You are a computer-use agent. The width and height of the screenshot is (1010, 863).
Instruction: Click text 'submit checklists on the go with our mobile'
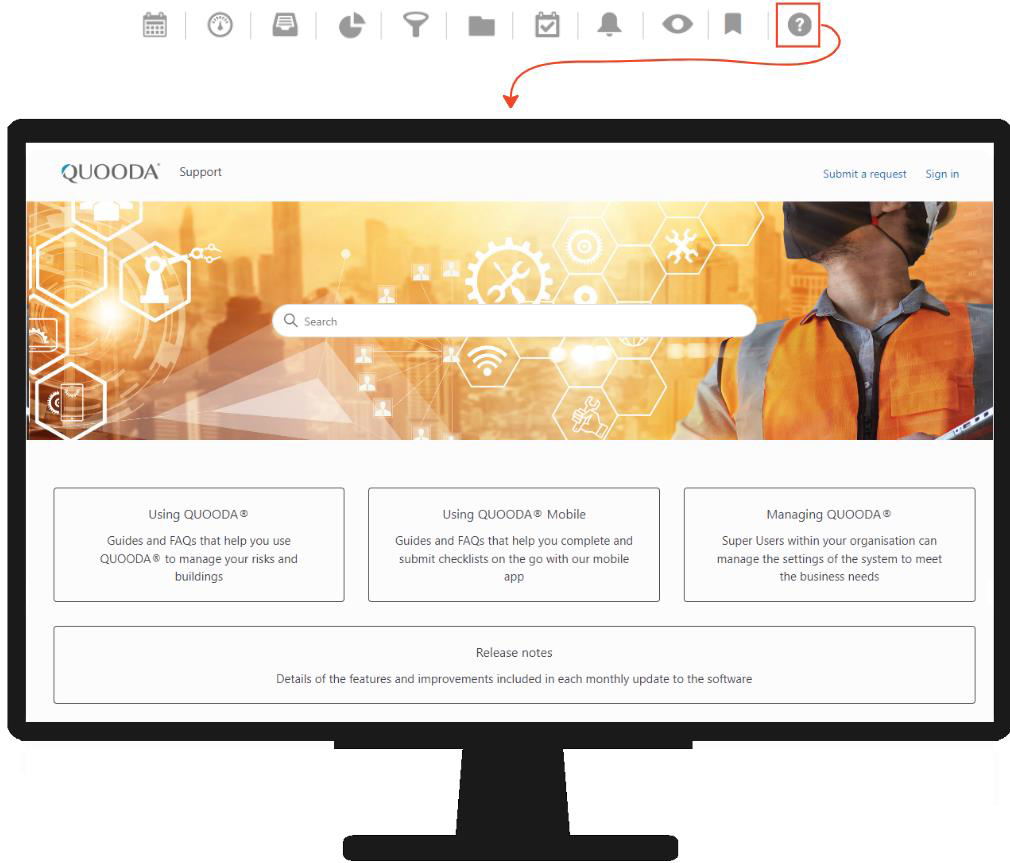pos(513,559)
